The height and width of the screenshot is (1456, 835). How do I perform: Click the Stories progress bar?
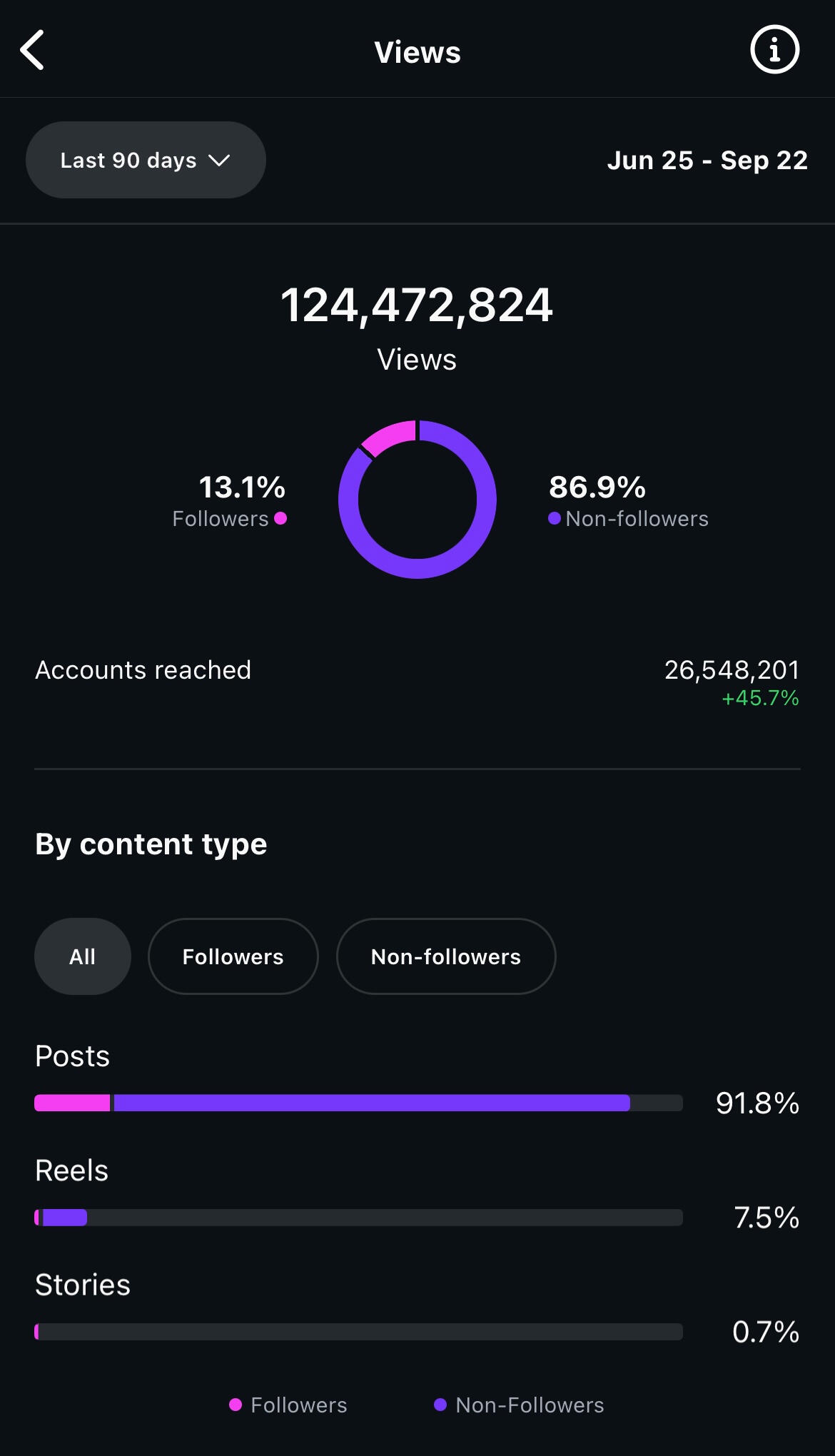tap(358, 1332)
